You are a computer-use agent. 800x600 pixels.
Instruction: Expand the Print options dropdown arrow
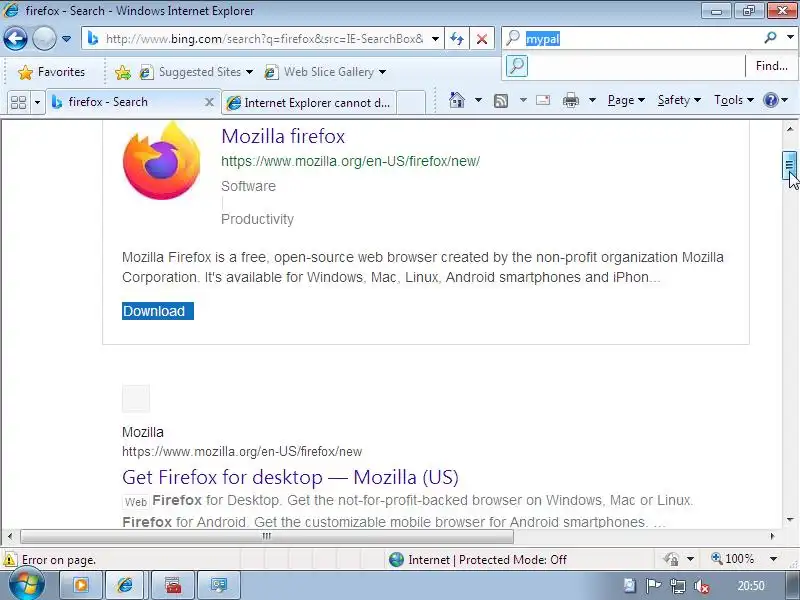coord(592,100)
